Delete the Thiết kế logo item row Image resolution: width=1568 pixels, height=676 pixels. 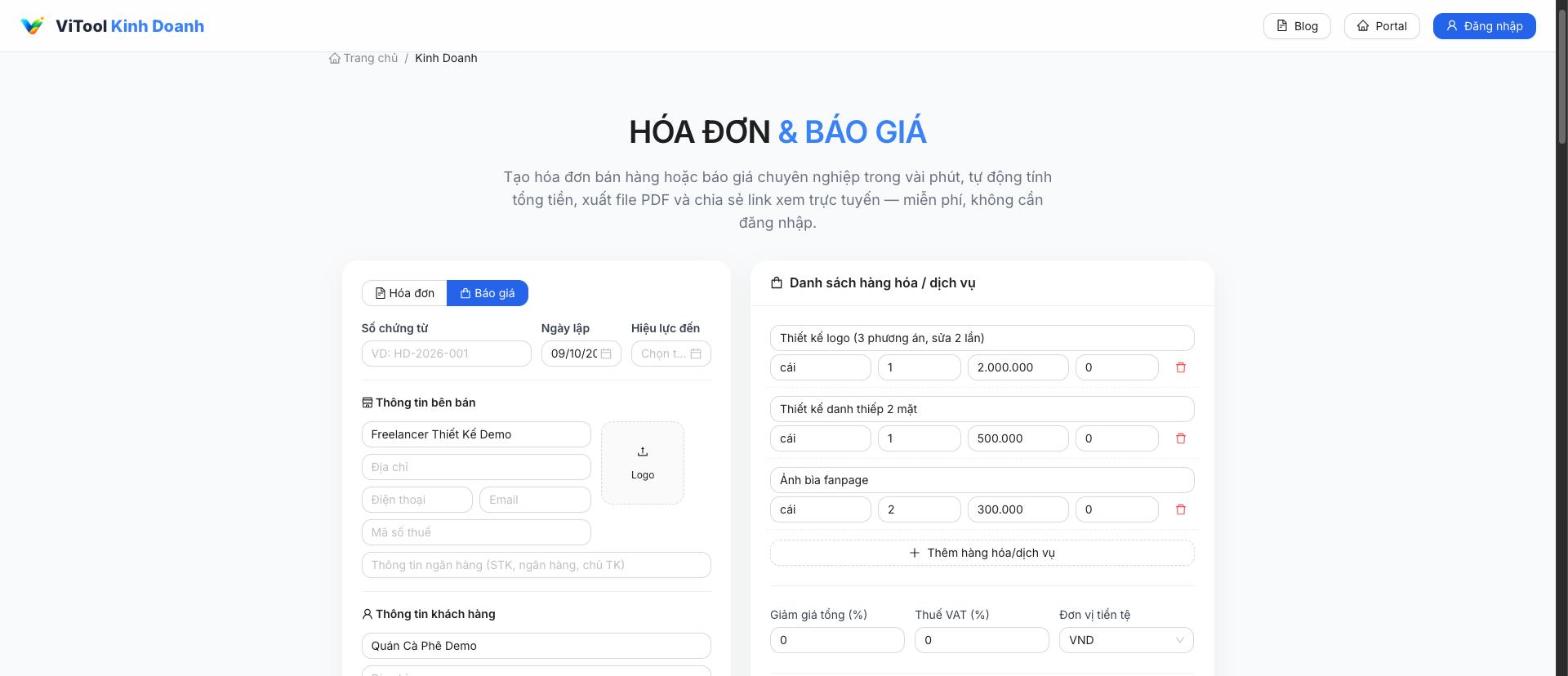point(1180,367)
